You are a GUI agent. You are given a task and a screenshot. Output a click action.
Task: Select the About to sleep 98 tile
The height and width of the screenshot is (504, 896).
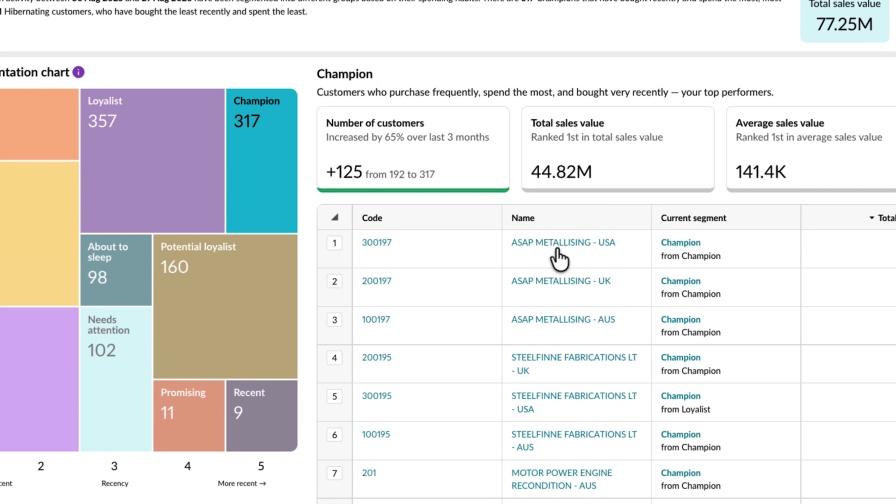(116, 270)
